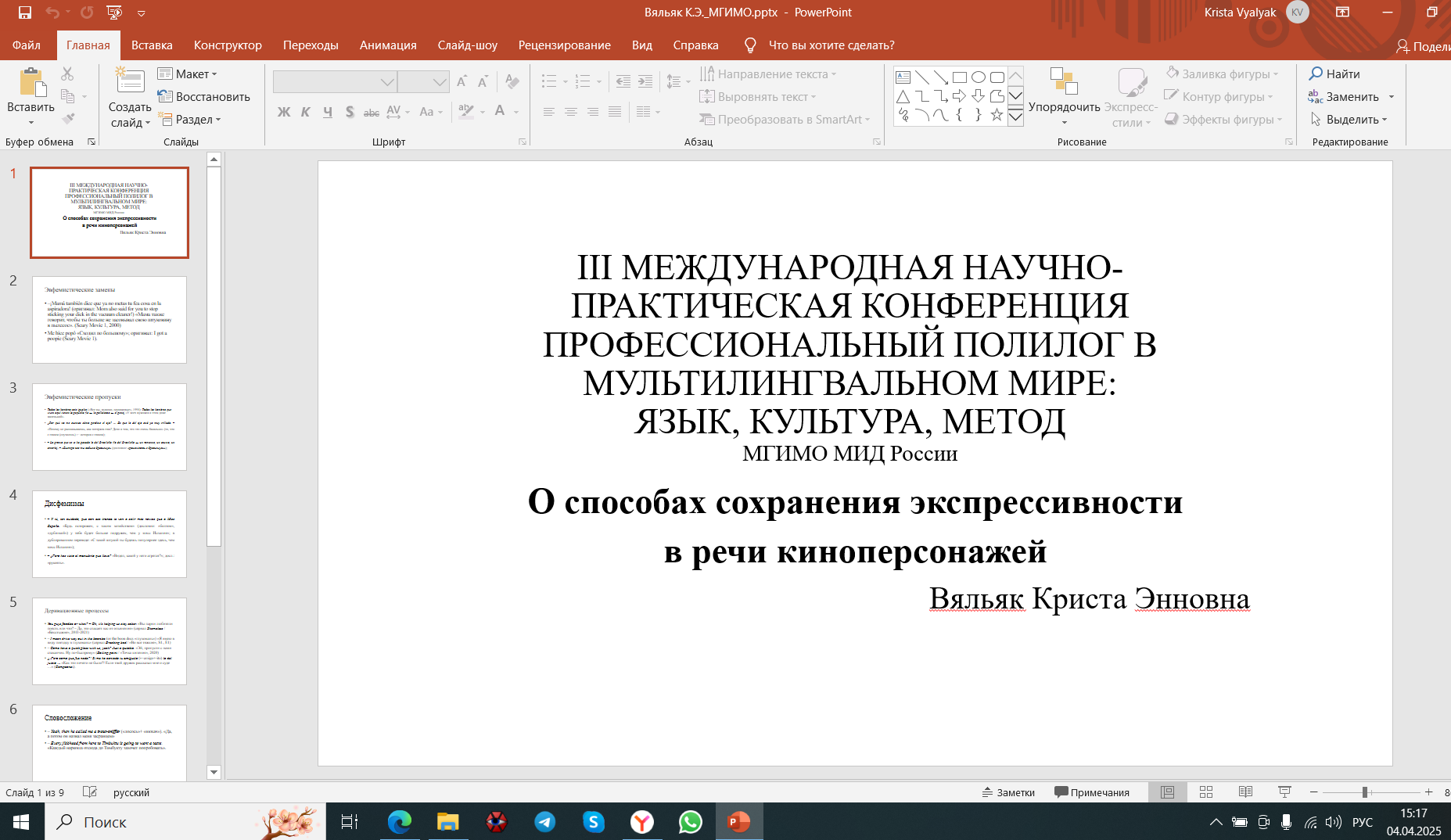The image size is (1451, 840).
Task: Select the star shape in shapes gallery
Action: 997,116
